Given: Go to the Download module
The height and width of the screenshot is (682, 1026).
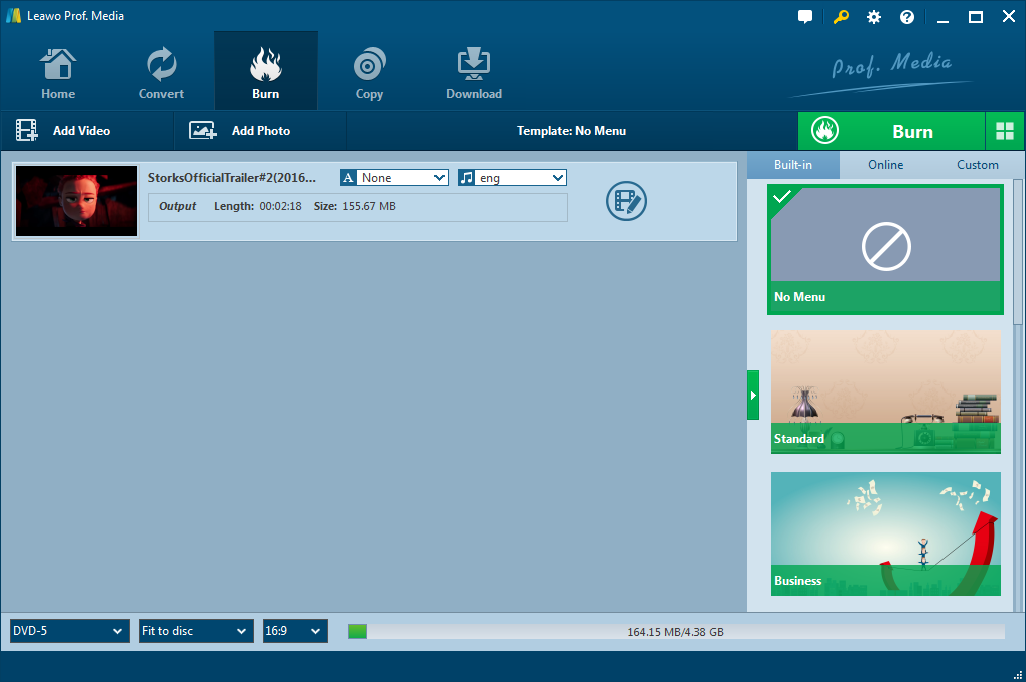Looking at the screenshot, I should pyautogui.click(x=474, y=72).
